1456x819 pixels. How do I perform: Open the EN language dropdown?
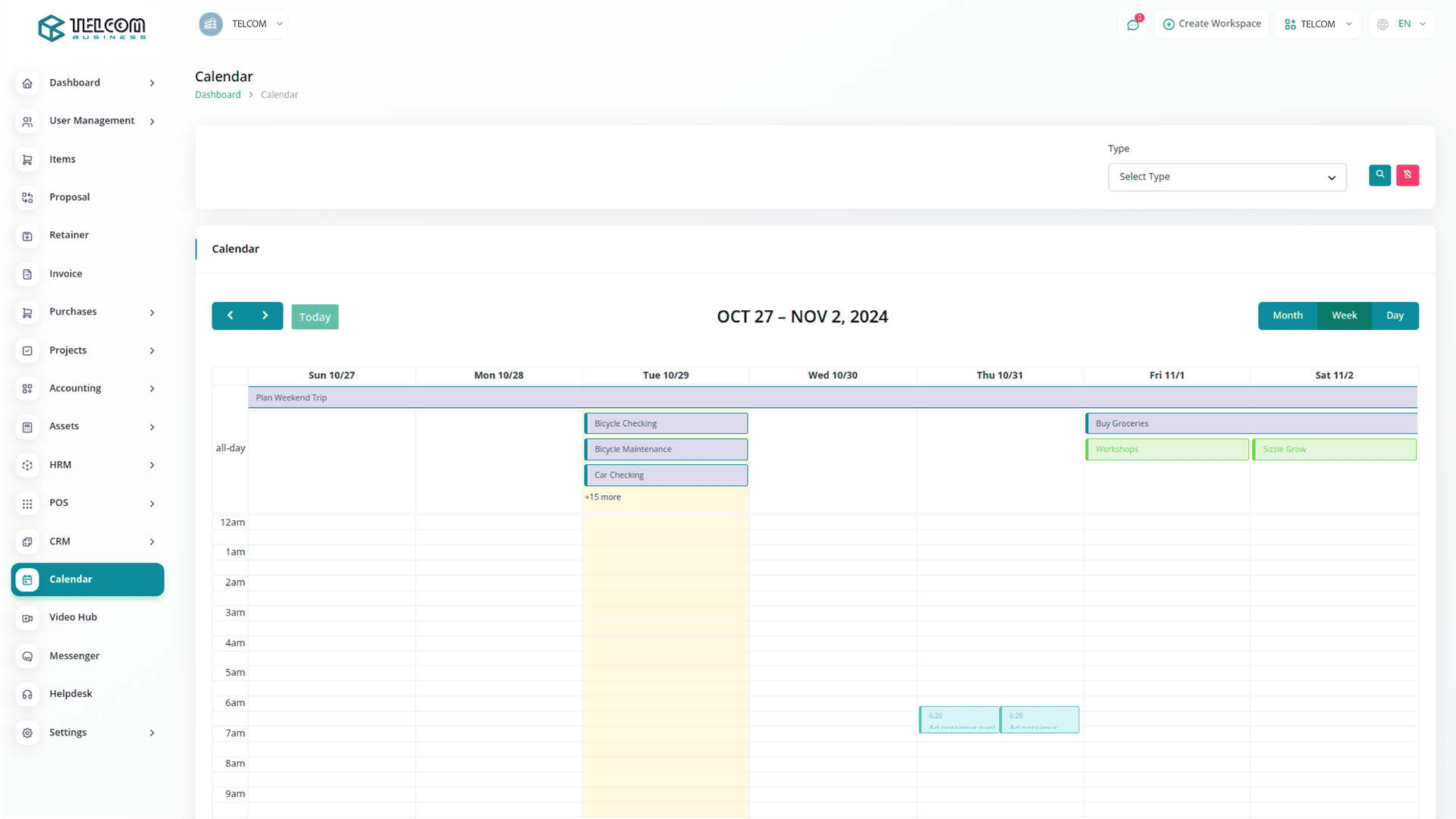(1402, 24)
